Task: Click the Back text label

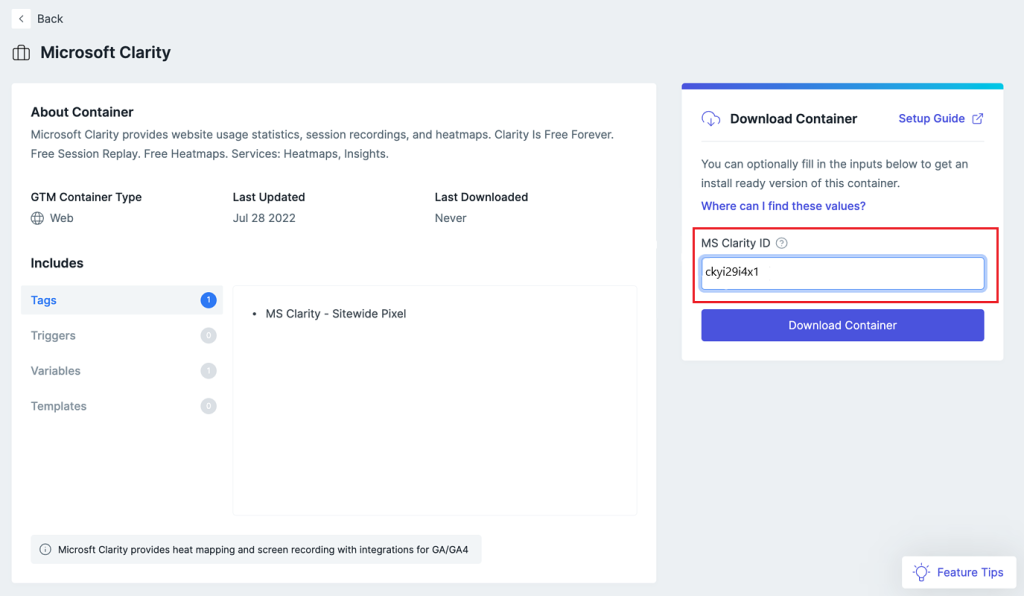Action: tap(50, 19)
